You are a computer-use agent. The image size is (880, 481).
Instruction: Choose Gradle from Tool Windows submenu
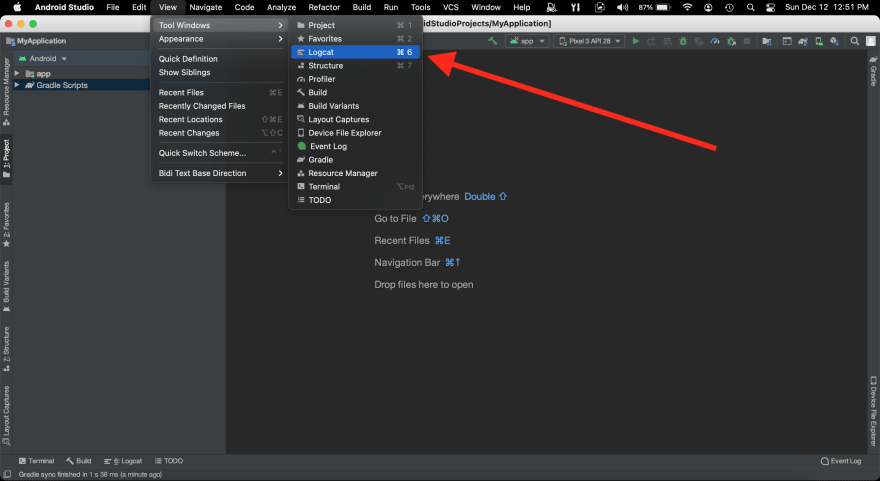pos(355,160)
